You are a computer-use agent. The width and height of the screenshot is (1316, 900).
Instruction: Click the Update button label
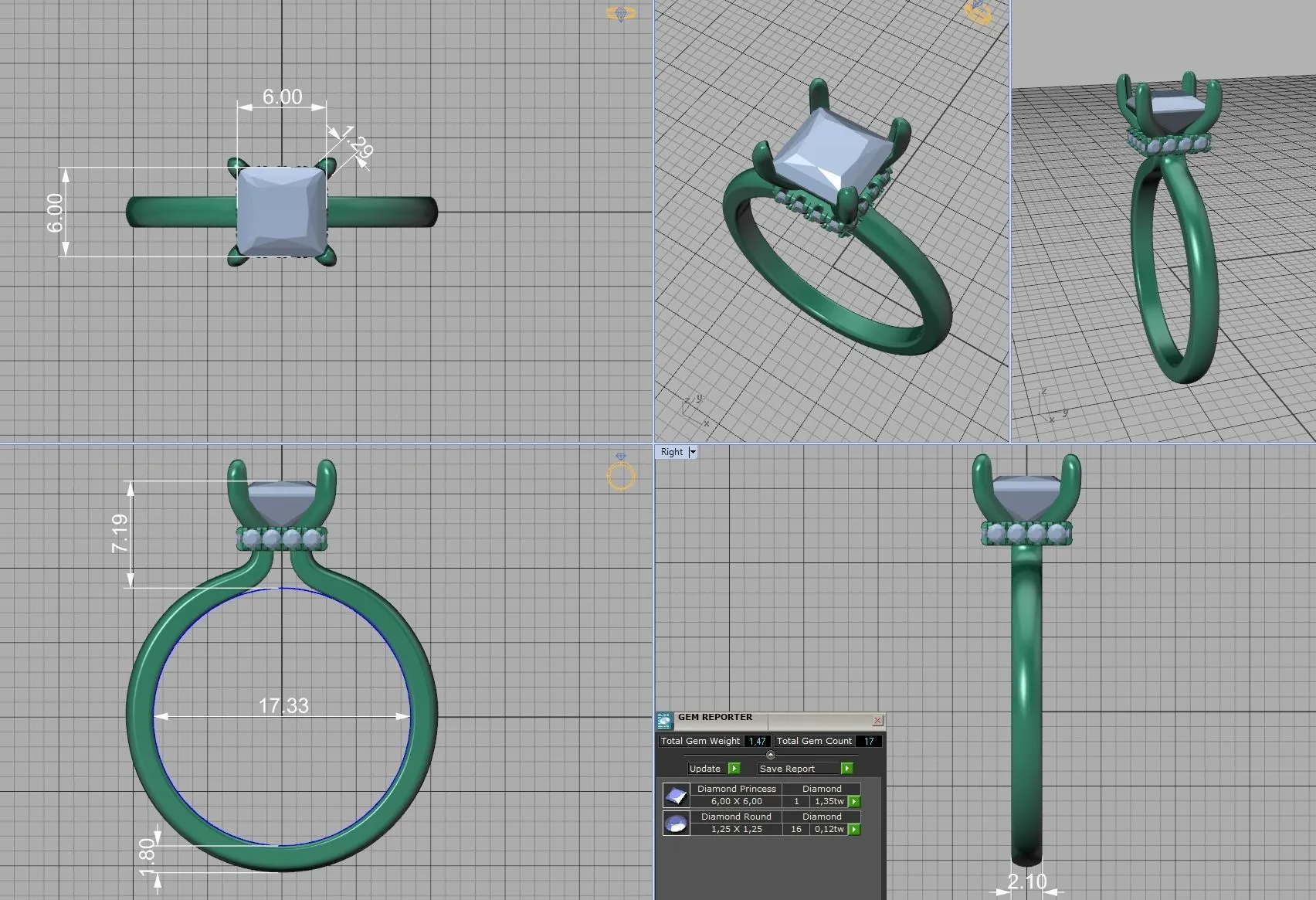point(704,769)
